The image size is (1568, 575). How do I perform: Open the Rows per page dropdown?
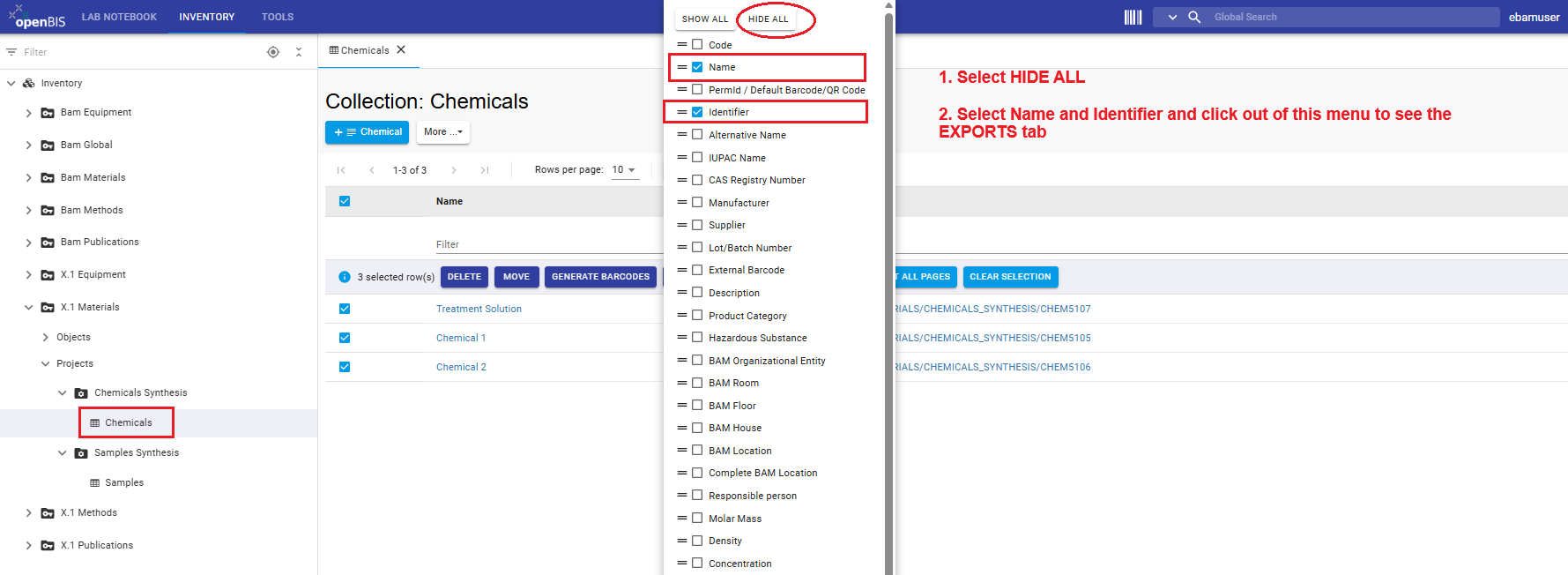625,170
